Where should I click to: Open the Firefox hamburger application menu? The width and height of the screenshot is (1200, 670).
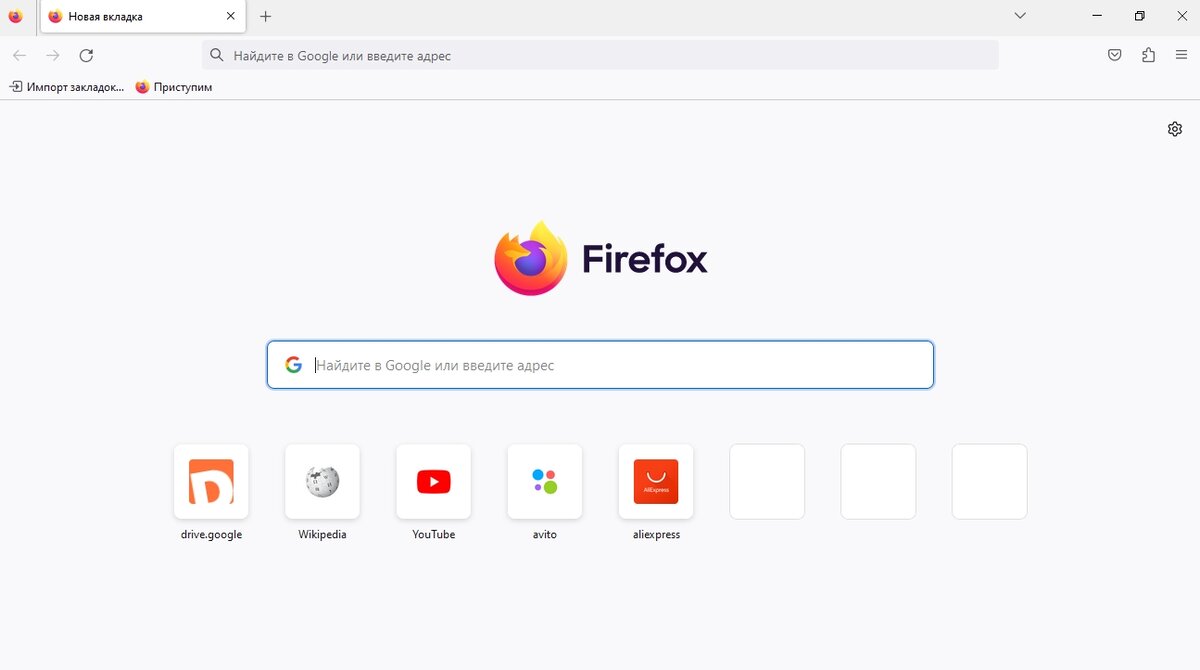click(1181, 55)
